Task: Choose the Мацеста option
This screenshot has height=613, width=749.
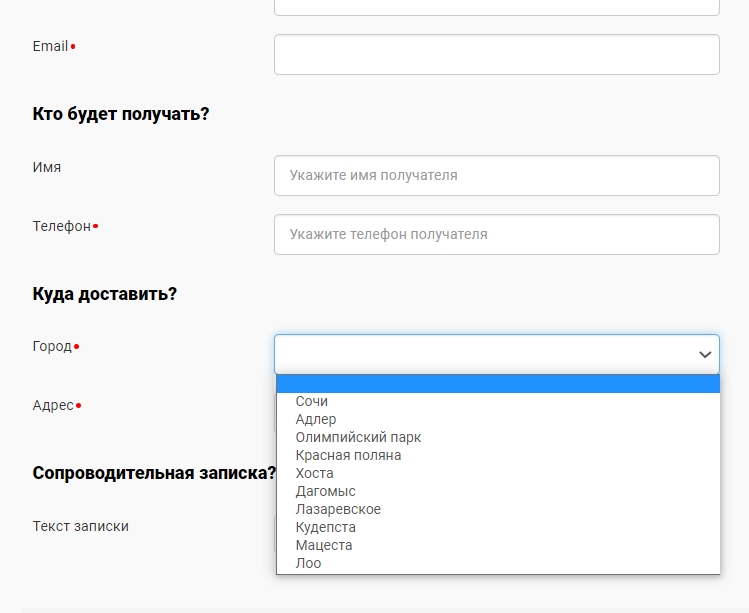Action: pos(324,545)
